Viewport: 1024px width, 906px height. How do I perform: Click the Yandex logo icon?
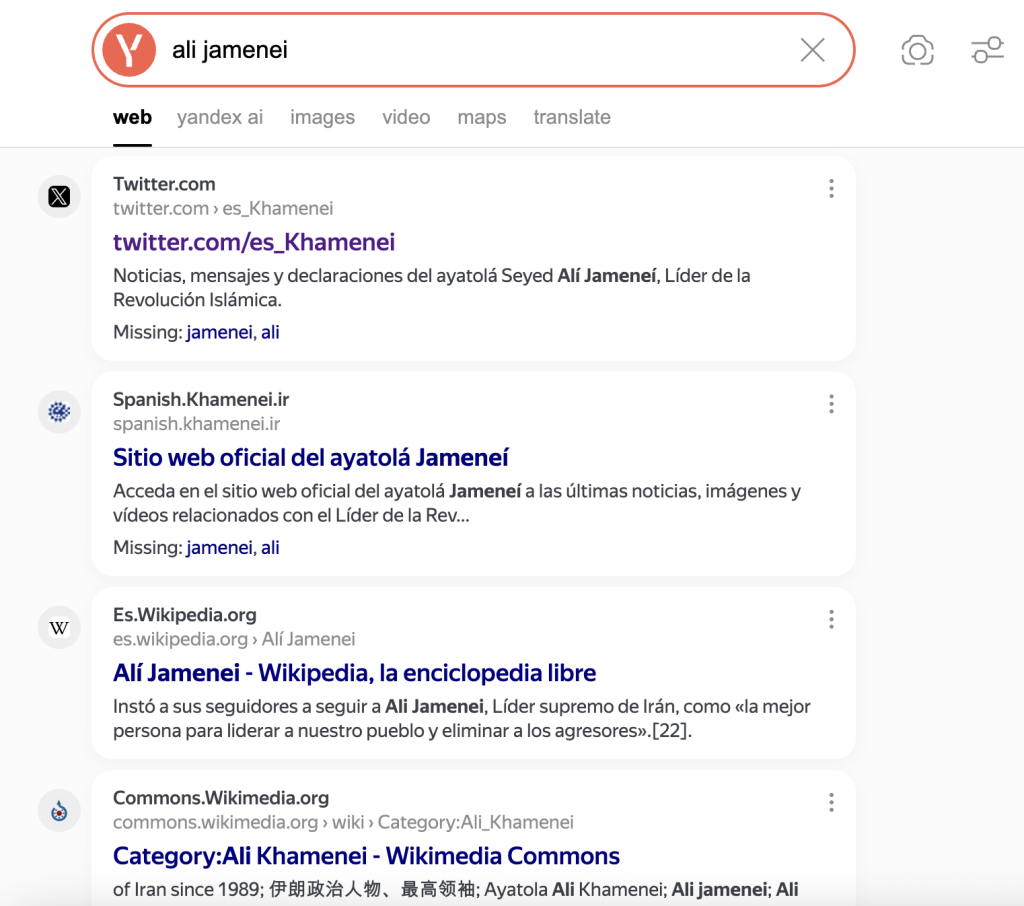click(129, 50)
